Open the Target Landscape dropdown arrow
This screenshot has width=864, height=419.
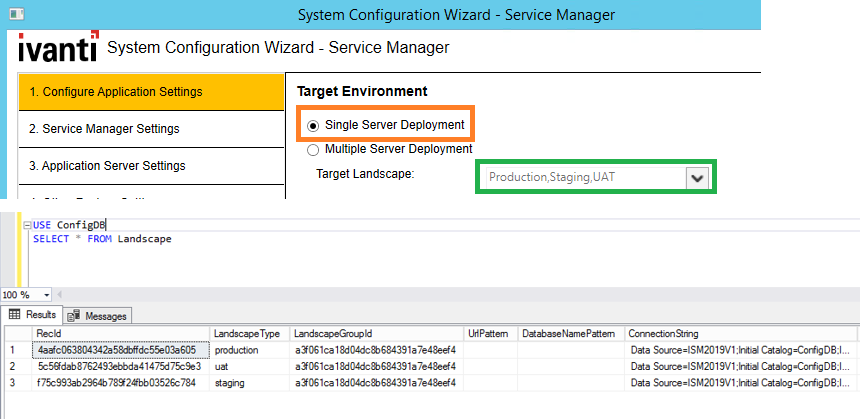(x=698, y=177)
